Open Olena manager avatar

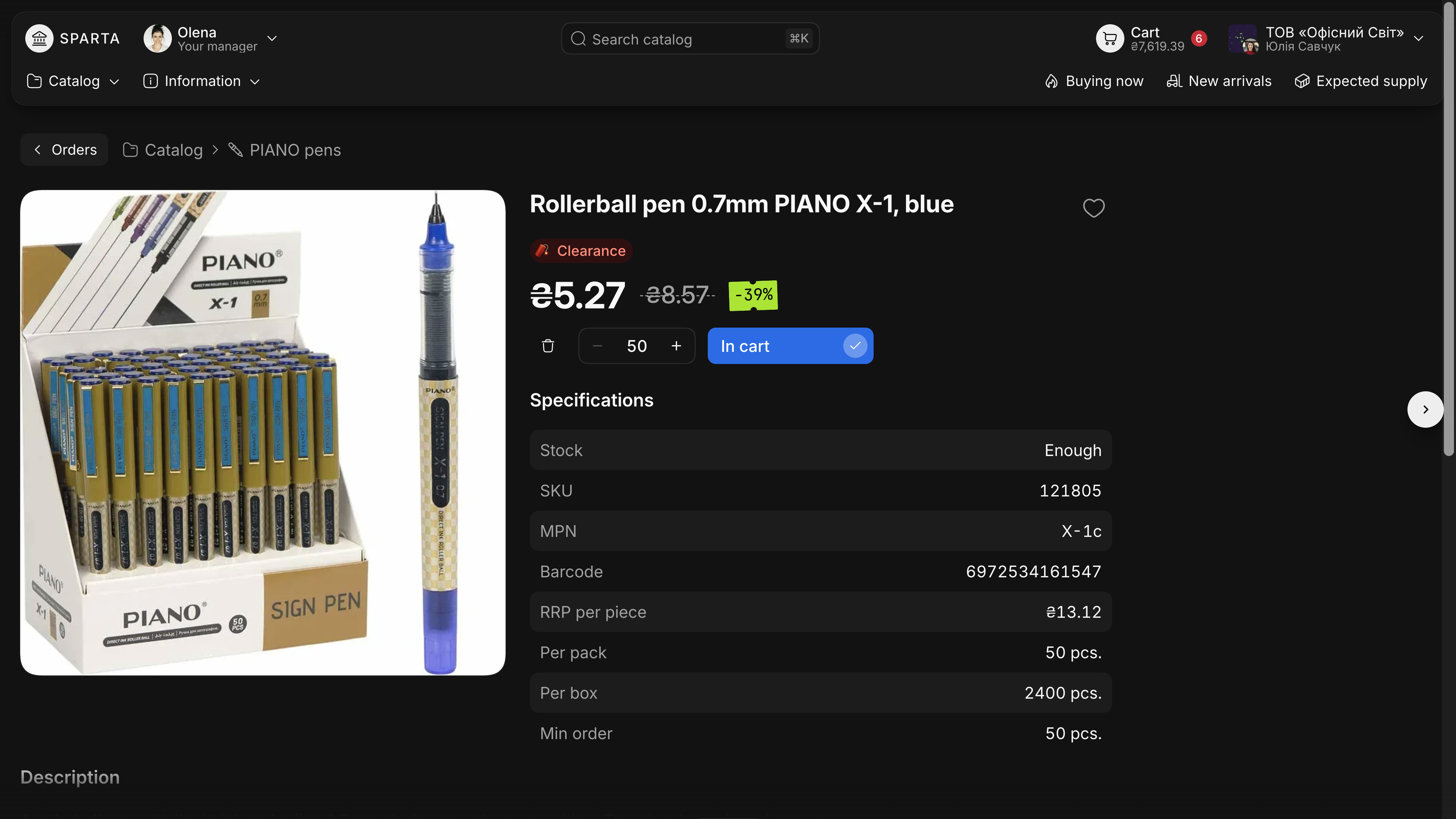pyautogui.click(x=157, y=38)
